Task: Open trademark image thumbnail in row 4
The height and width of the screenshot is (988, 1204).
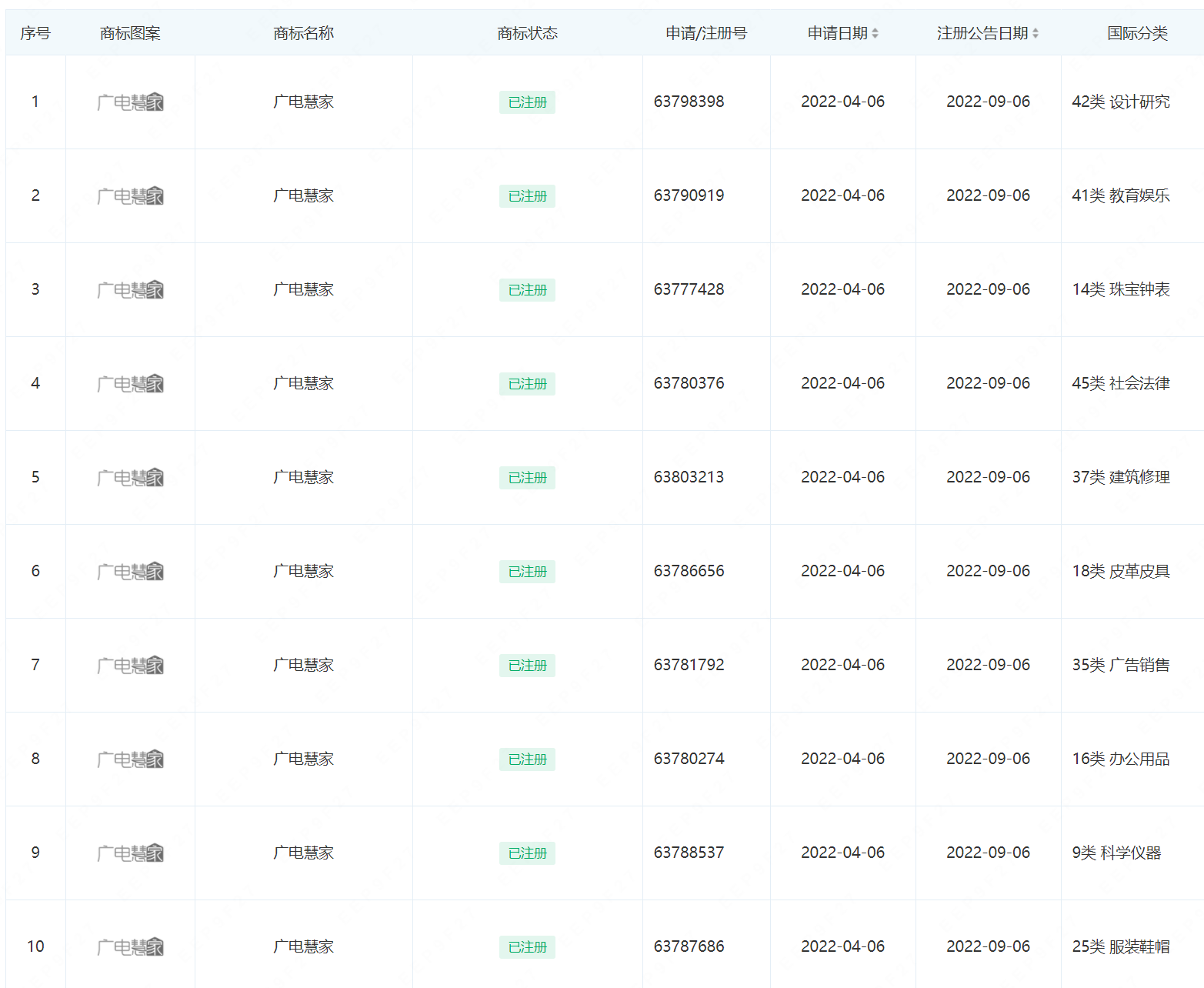Action: click(x=130, y=384)
